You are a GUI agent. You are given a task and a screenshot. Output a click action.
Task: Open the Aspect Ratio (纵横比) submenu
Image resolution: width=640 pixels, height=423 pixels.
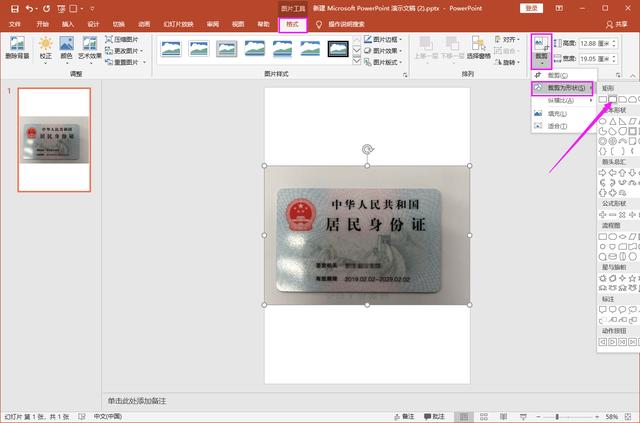pos(562,100)
